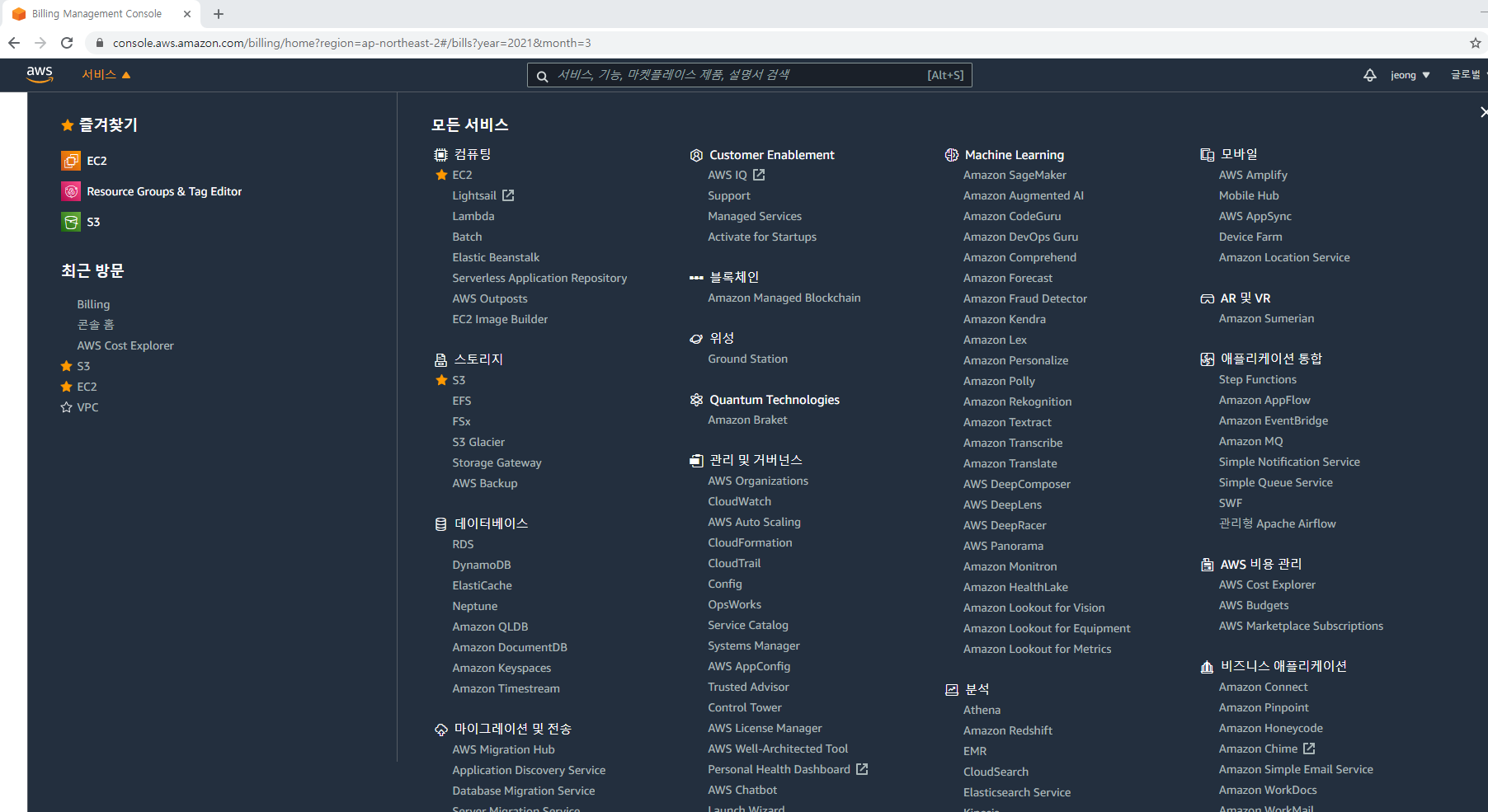This screenshot has width=1488, height=812.
Task: Focus the AWS services search field
Action: point(749,75)
